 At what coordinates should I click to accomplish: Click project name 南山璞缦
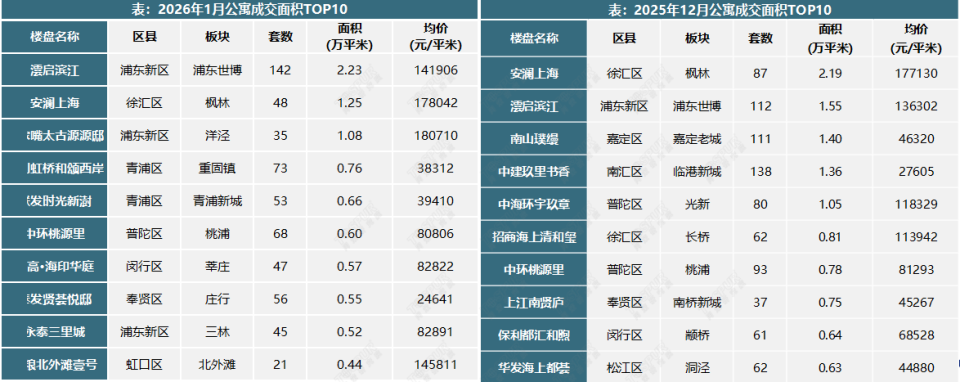tap(534, 139)
